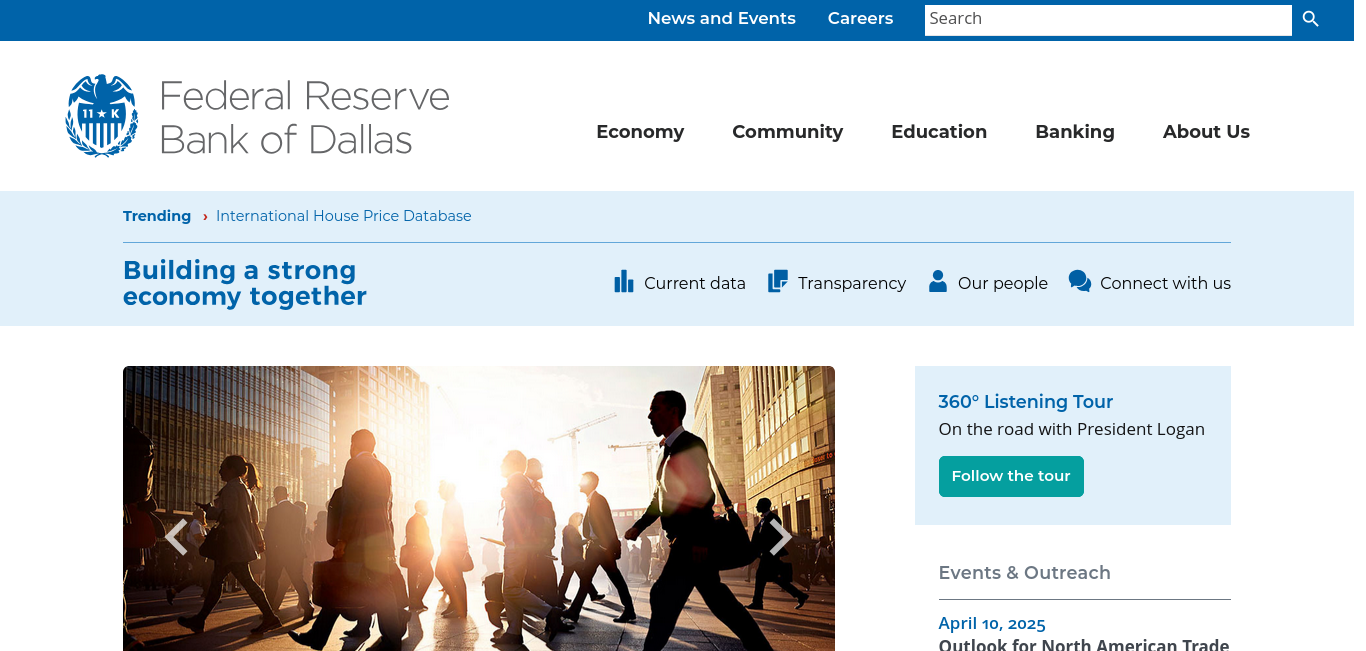Click the Connect with us link text
Viewport: 1366px width, 651px height.
point(1165,283)
